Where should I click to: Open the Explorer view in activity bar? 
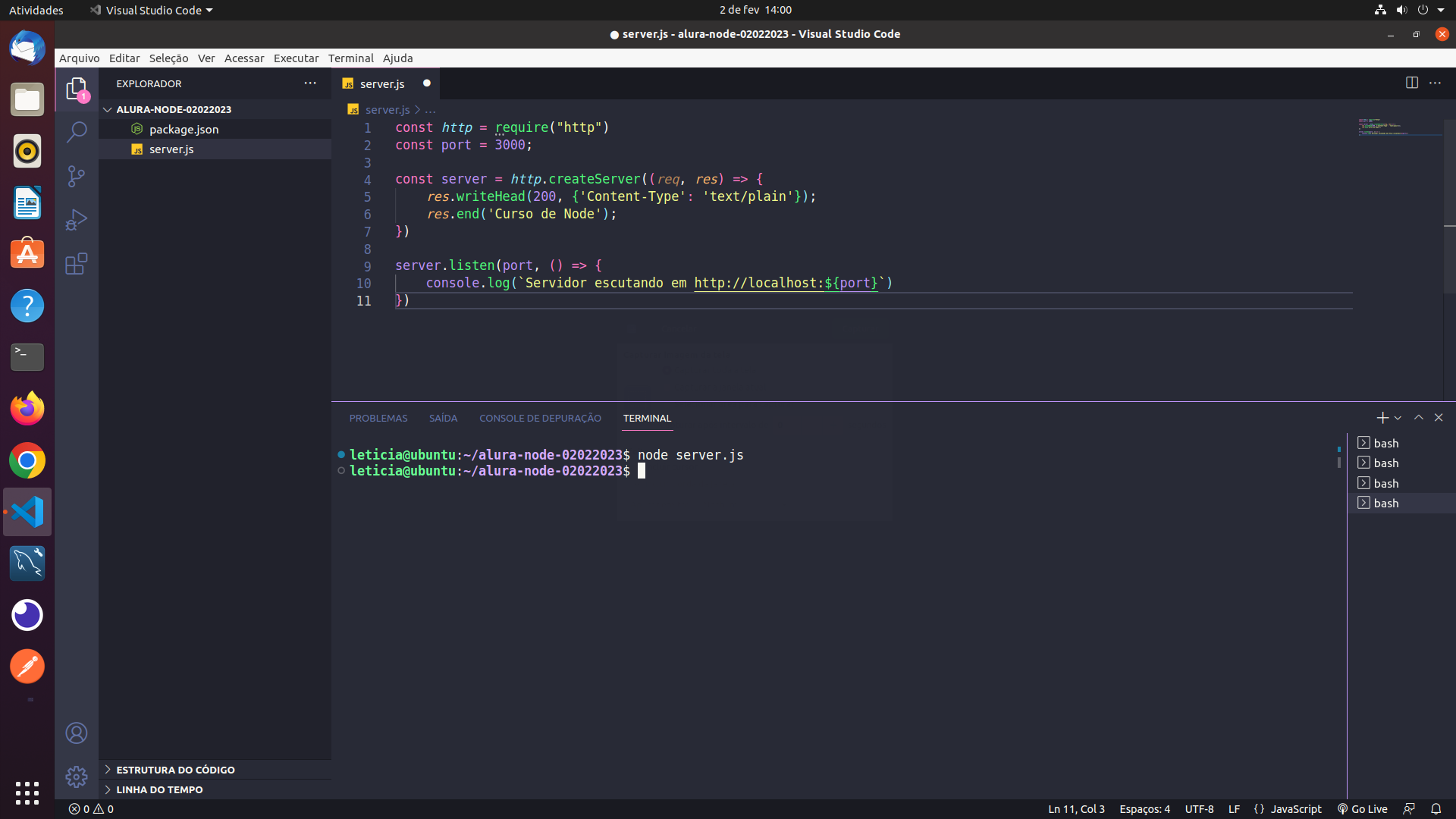tap(77, 89)
